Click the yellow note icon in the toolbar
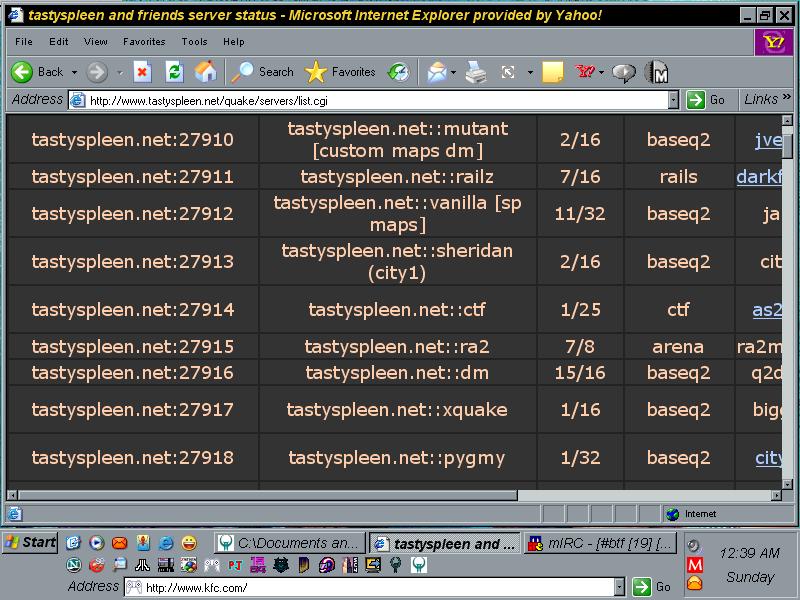Viewport: 800px width, 600px height. [552, 72]
